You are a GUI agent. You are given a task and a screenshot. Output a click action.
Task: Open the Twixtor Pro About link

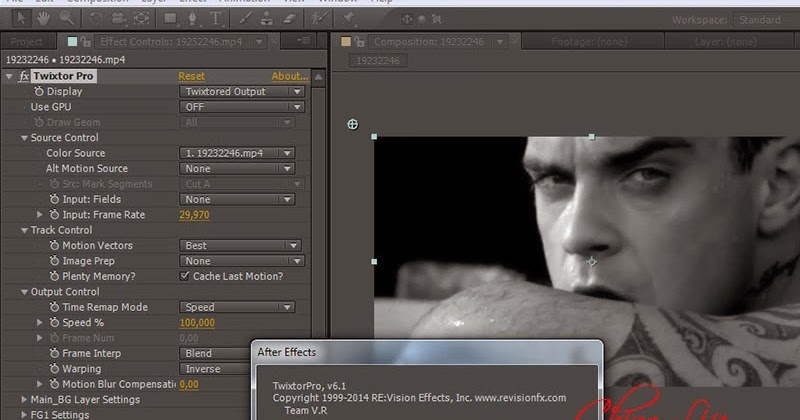(x=290, y=76)
